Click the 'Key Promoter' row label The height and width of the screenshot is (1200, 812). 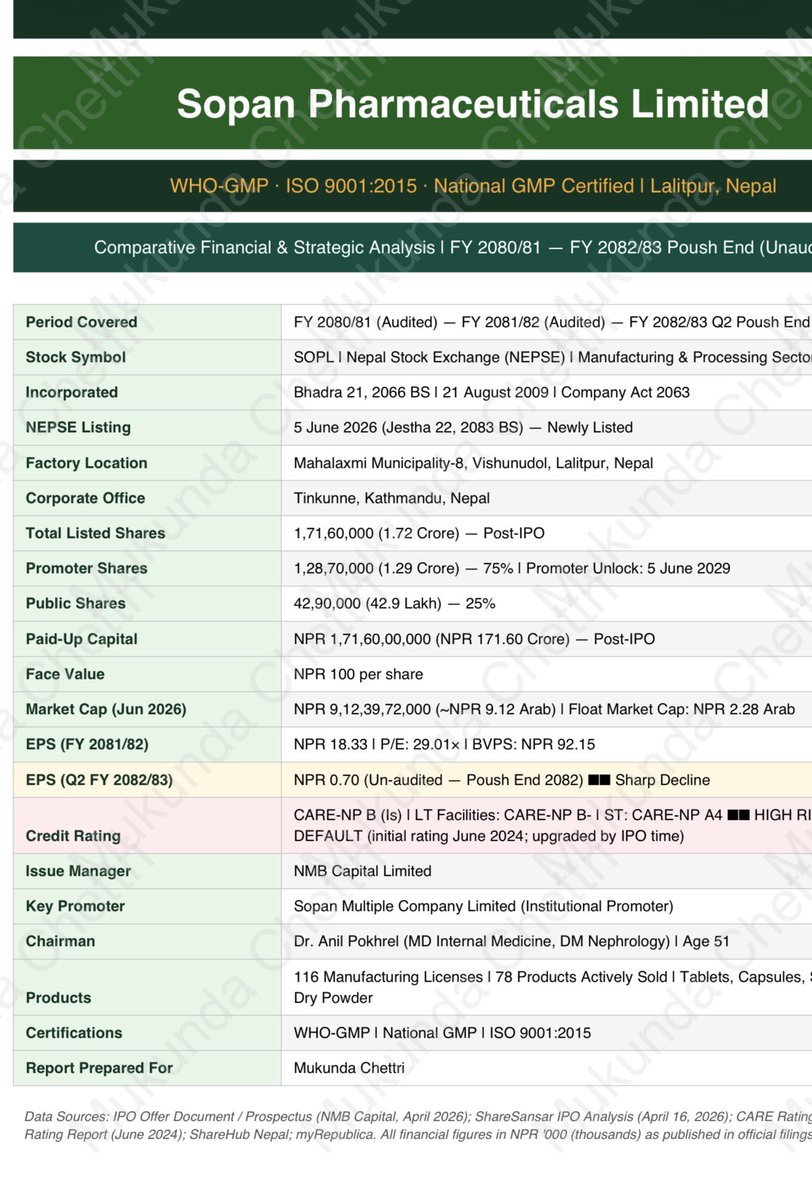(75, 906)
